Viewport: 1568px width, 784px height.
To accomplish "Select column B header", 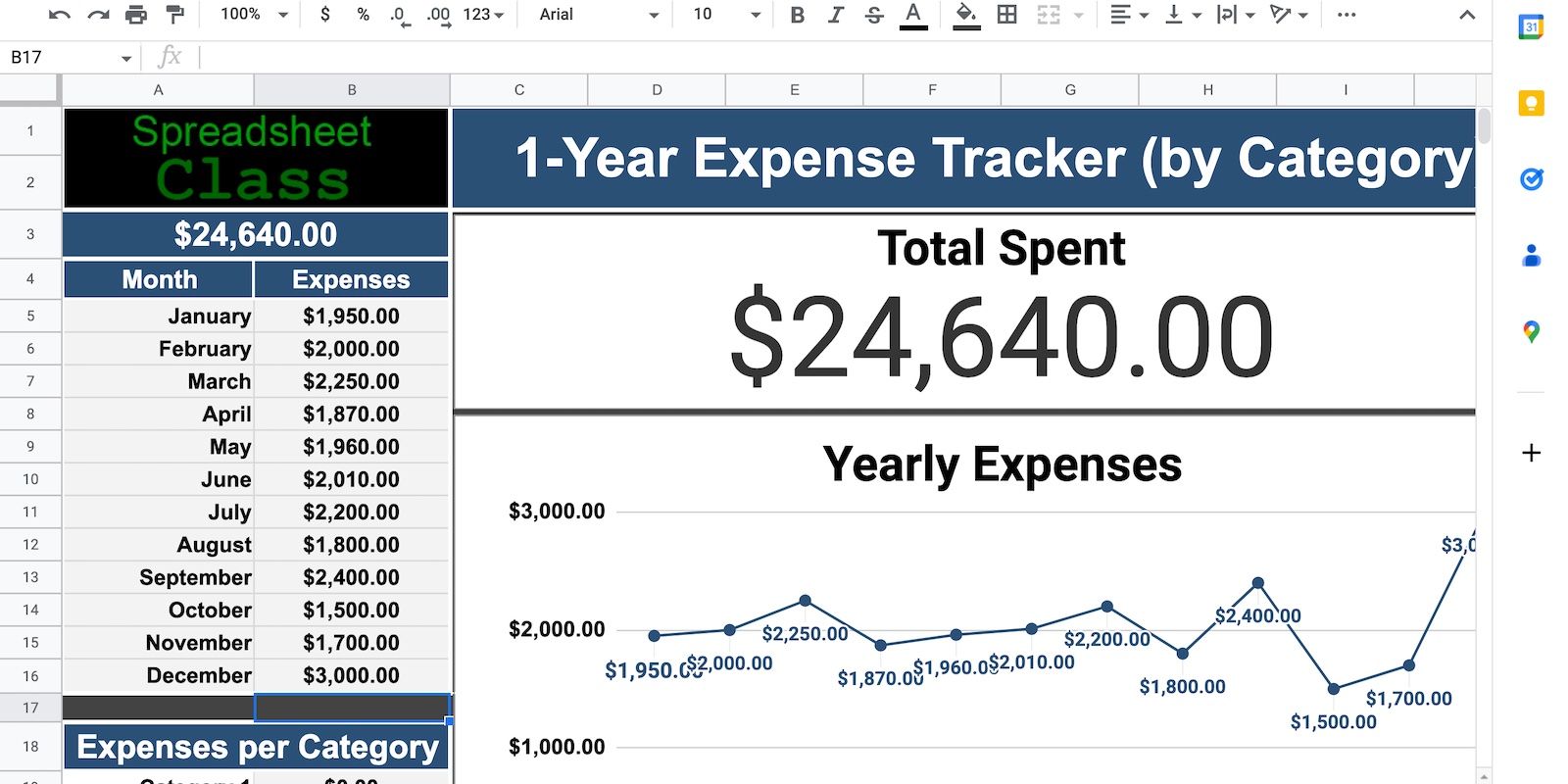I will point(352,90).
